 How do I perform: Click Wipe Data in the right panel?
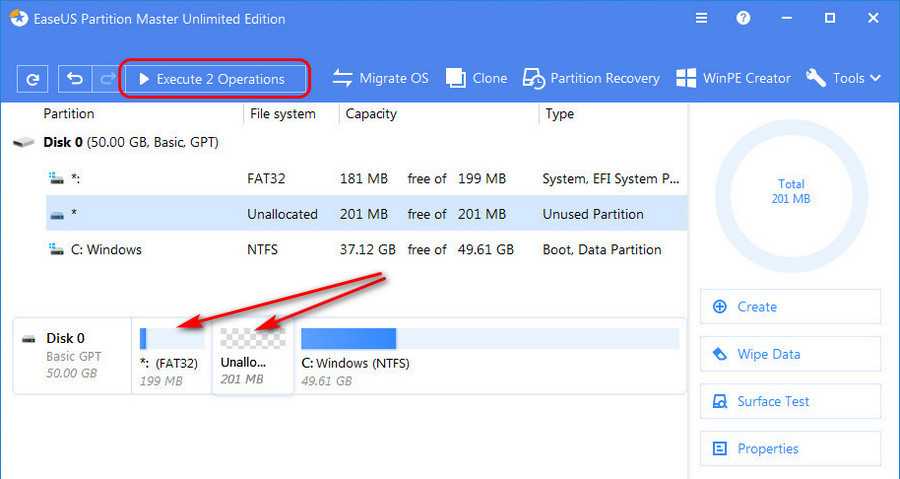pos(790,354)
